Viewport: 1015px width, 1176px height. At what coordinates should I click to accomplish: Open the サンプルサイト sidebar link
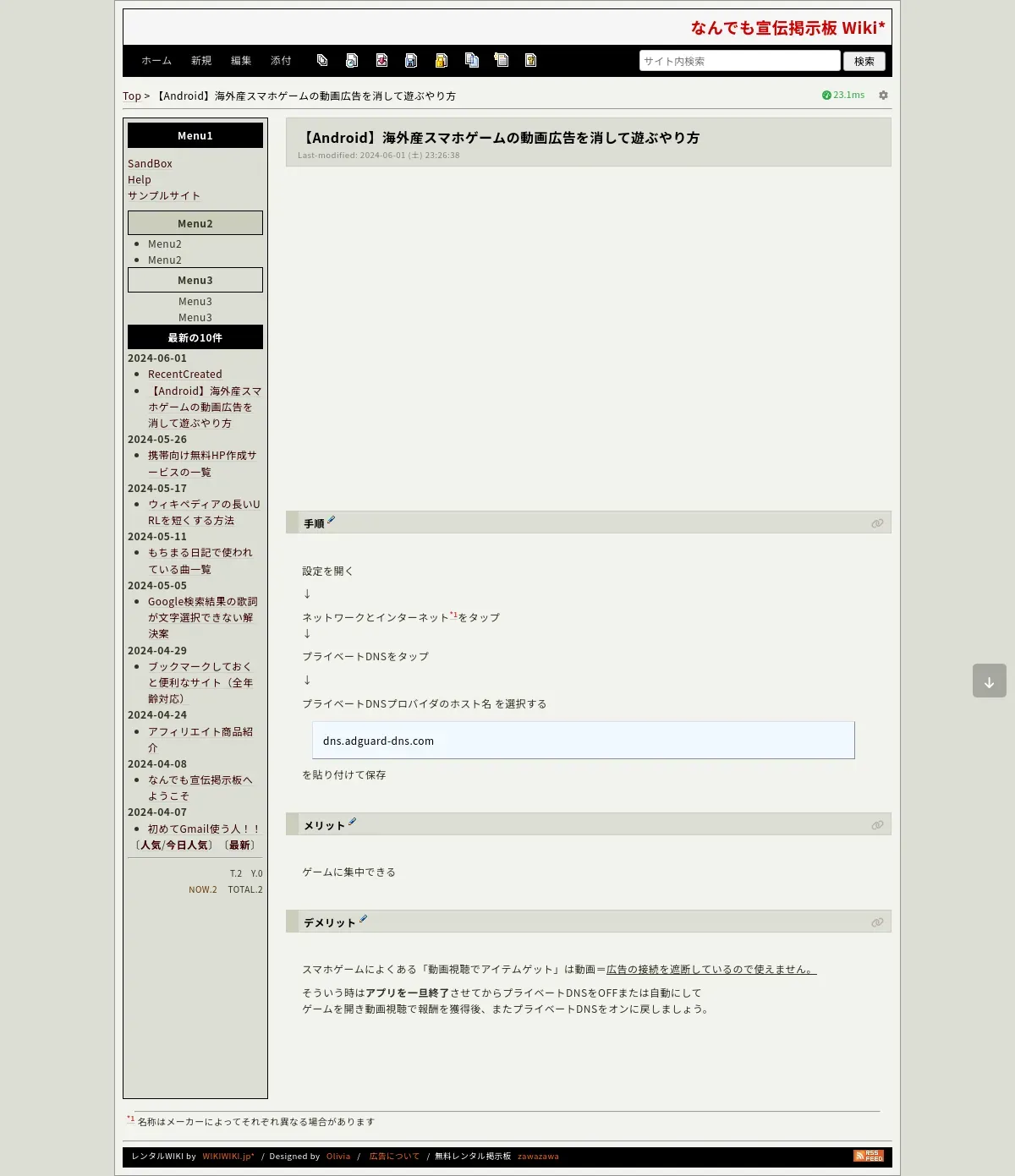[164, 196]
